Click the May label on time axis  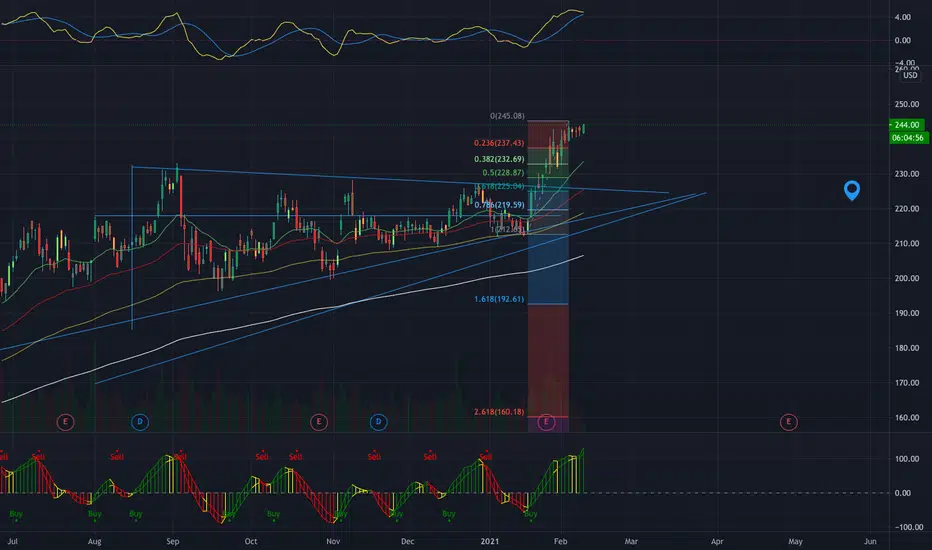pyautogui.click(x=795, y=542)
